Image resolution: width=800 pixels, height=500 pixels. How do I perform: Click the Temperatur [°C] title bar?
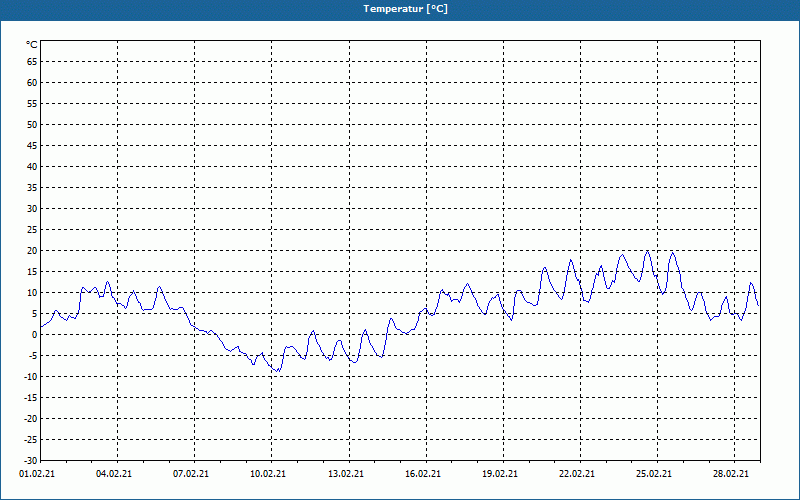click(400, 9)
